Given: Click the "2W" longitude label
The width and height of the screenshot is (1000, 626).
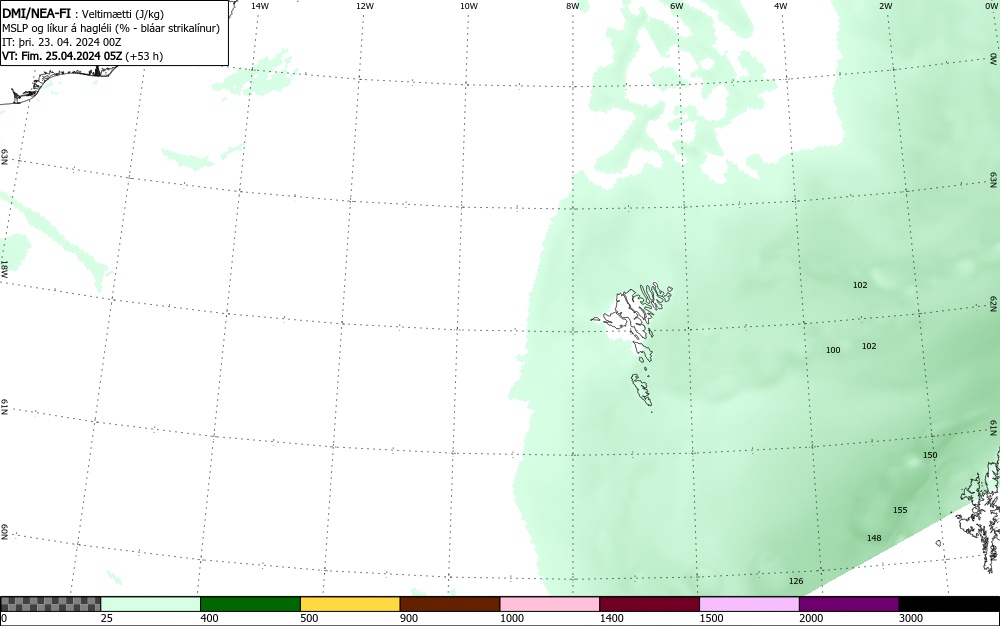Looking at the screenshot, I should (x=885, y=6).
